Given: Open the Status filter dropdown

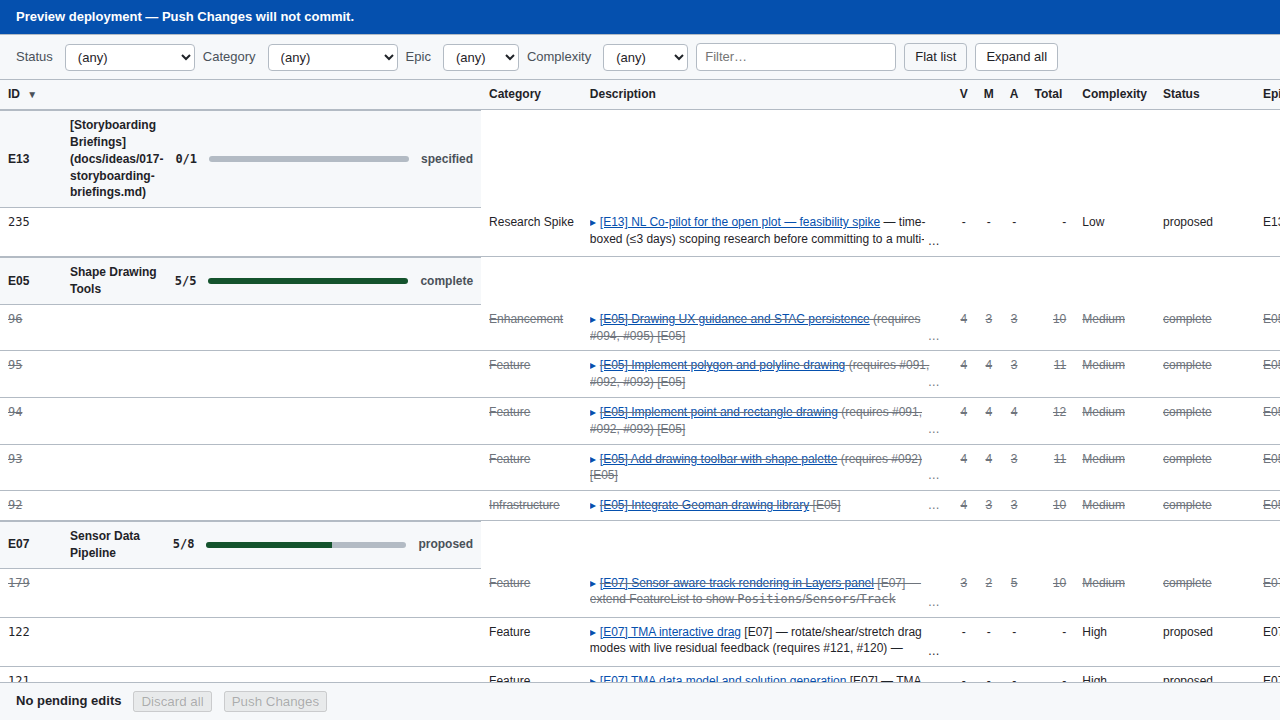Looking at the screenshot, I should (130, 57).
